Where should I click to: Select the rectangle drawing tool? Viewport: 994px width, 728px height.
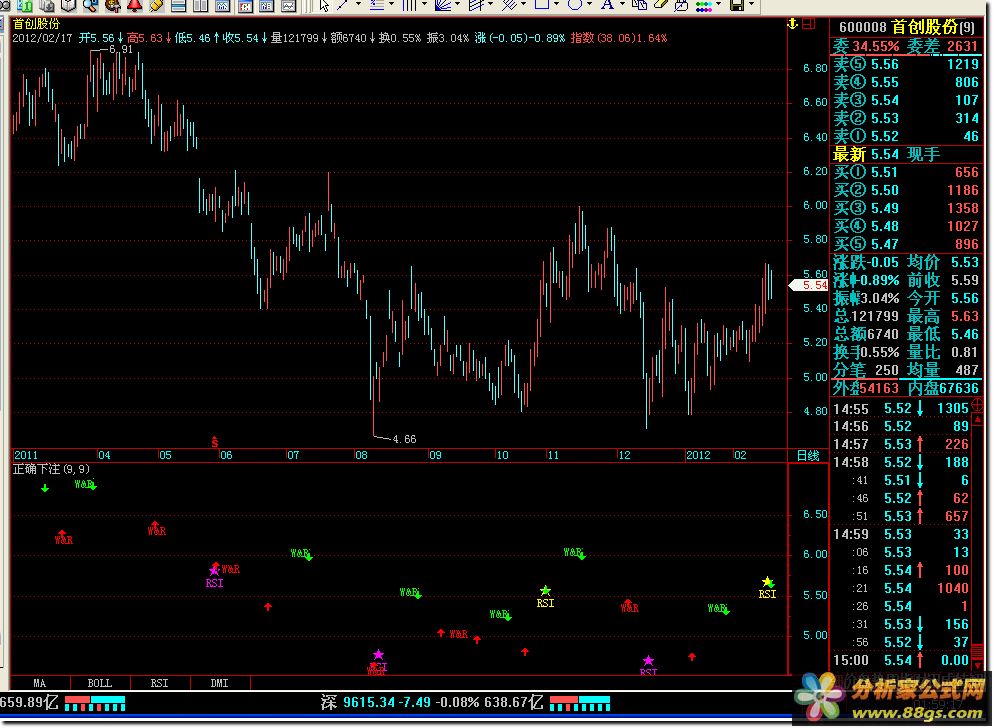(541, 4)
